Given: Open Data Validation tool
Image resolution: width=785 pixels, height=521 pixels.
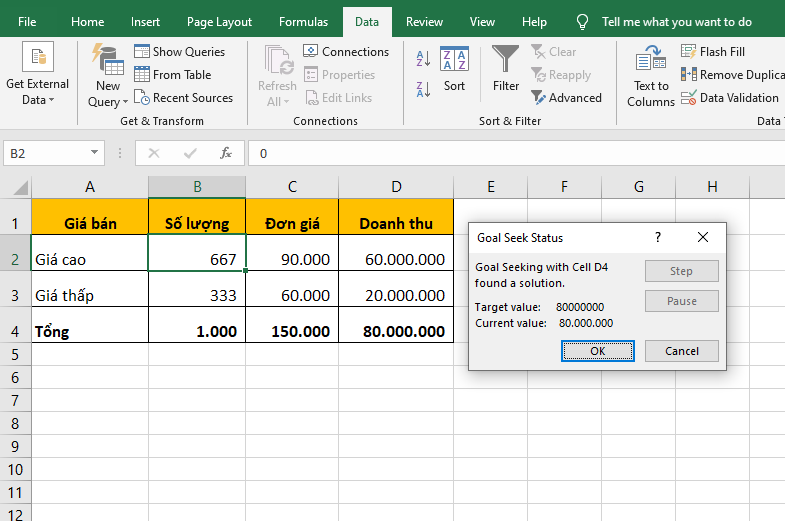Looking at the screenshot, I should (730, 98).
